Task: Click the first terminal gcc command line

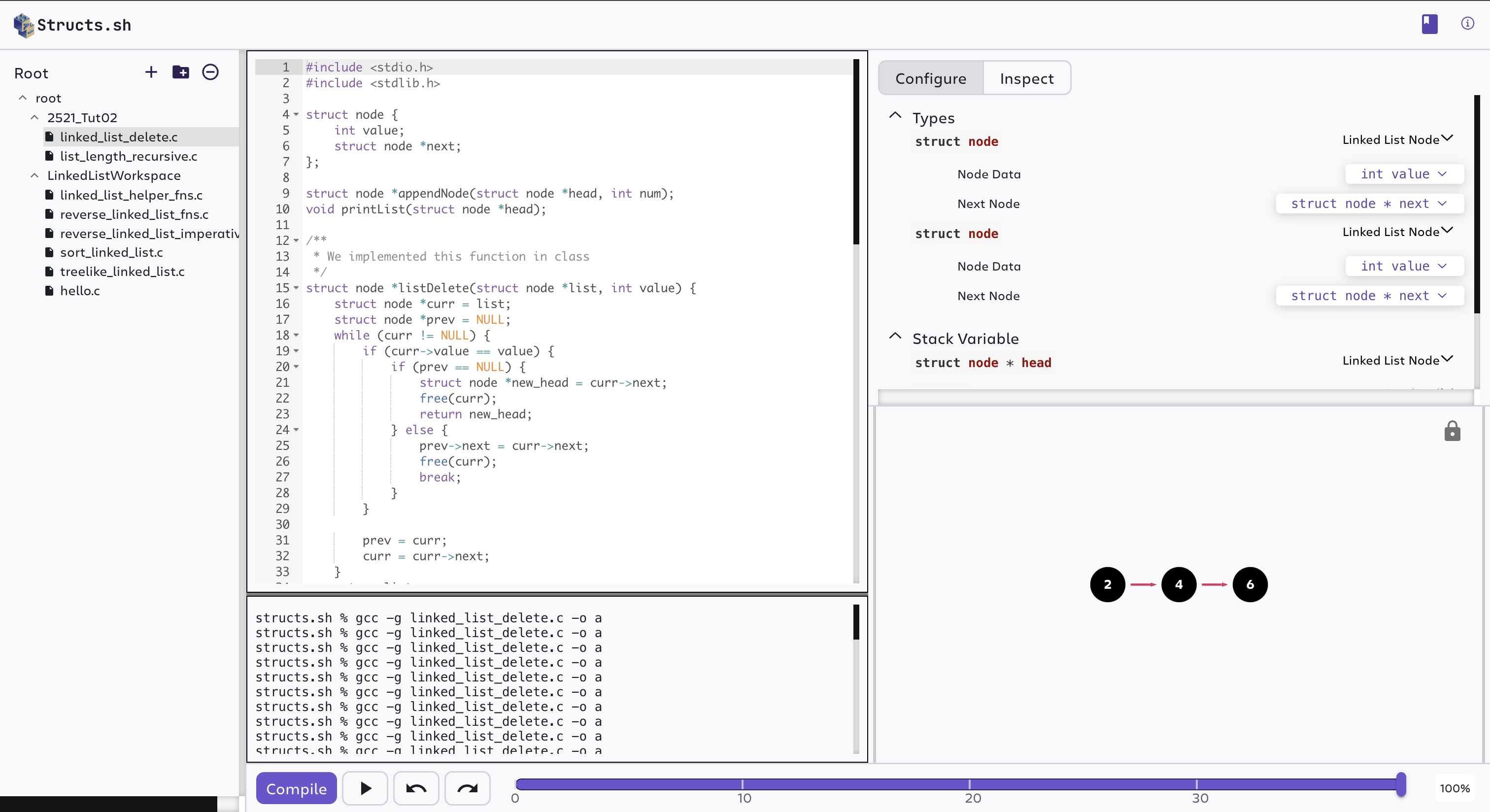Action: pos(429,618)
